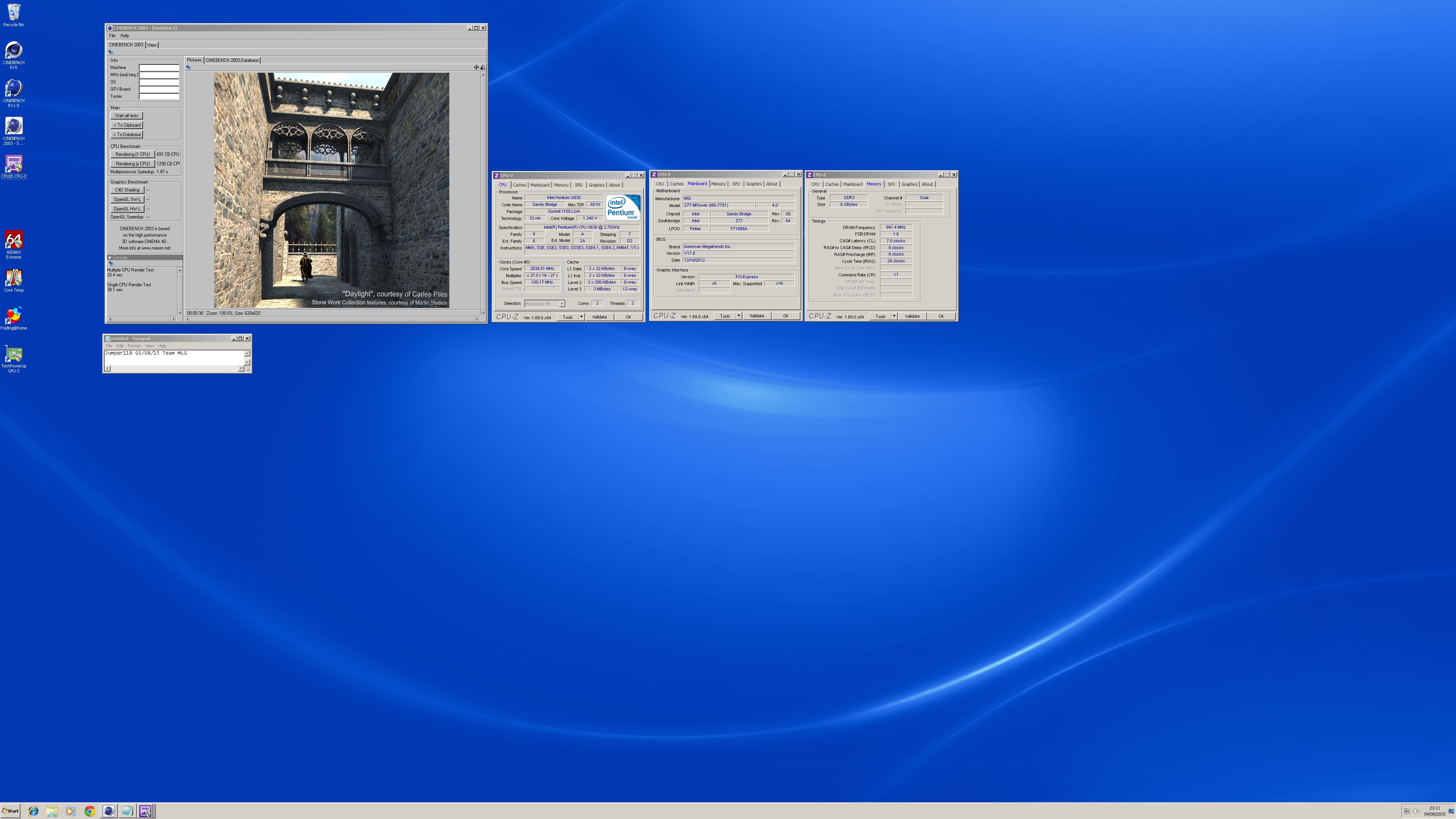The image size is (1456, 819).
Task: Open Caches tab in first CPU-Z window
Action: tap(519, 185)
